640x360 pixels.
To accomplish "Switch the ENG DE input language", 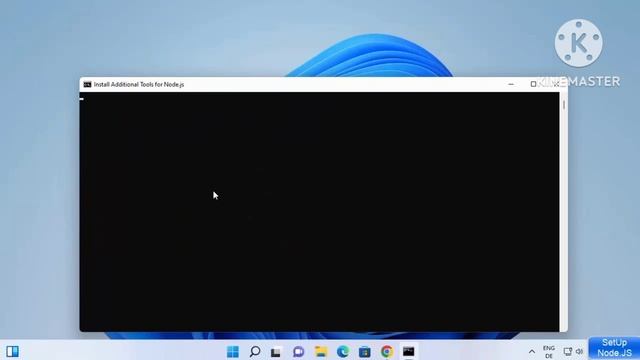I will pyautogui.click(x=549, y=352).
